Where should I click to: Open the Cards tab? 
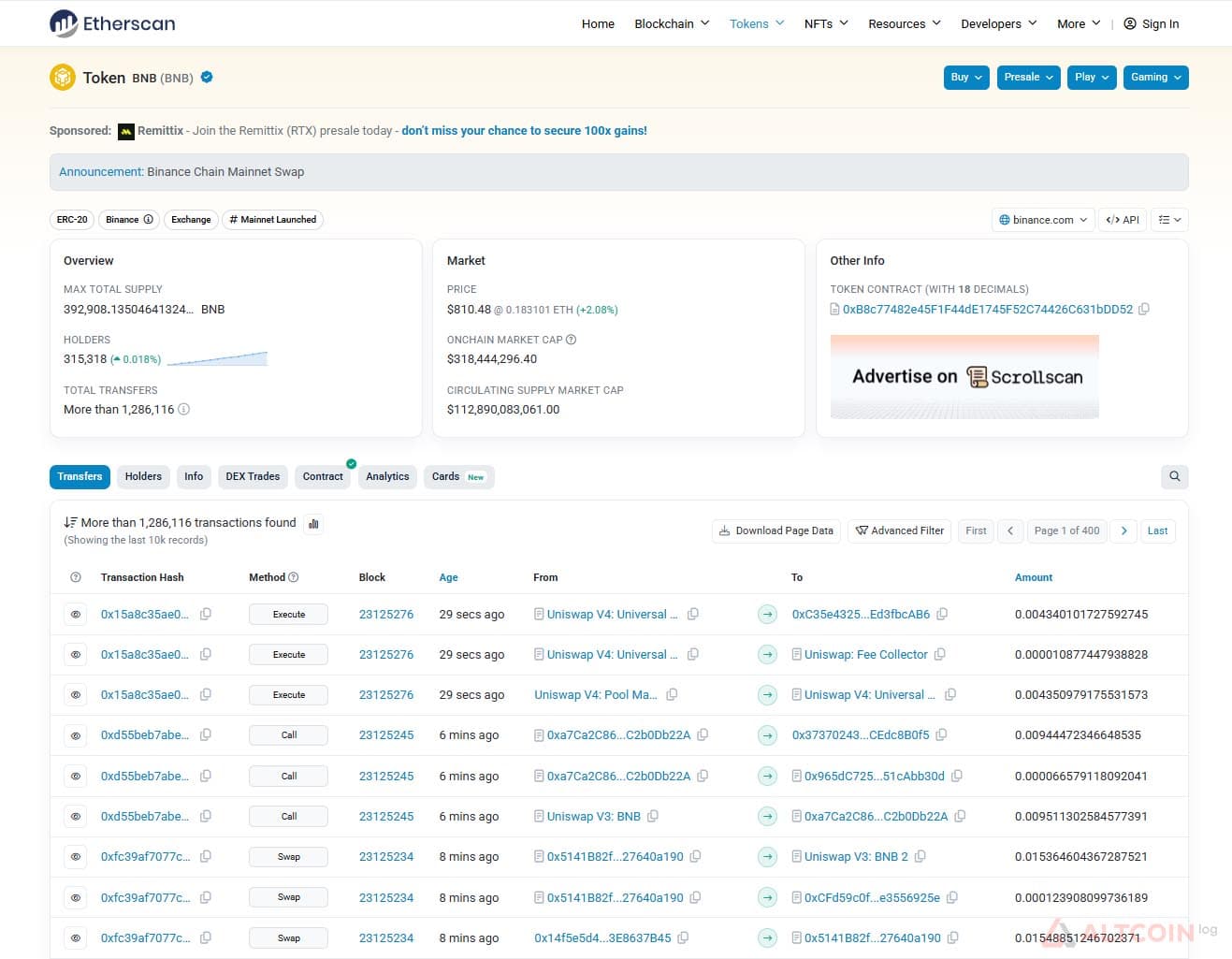458,476
